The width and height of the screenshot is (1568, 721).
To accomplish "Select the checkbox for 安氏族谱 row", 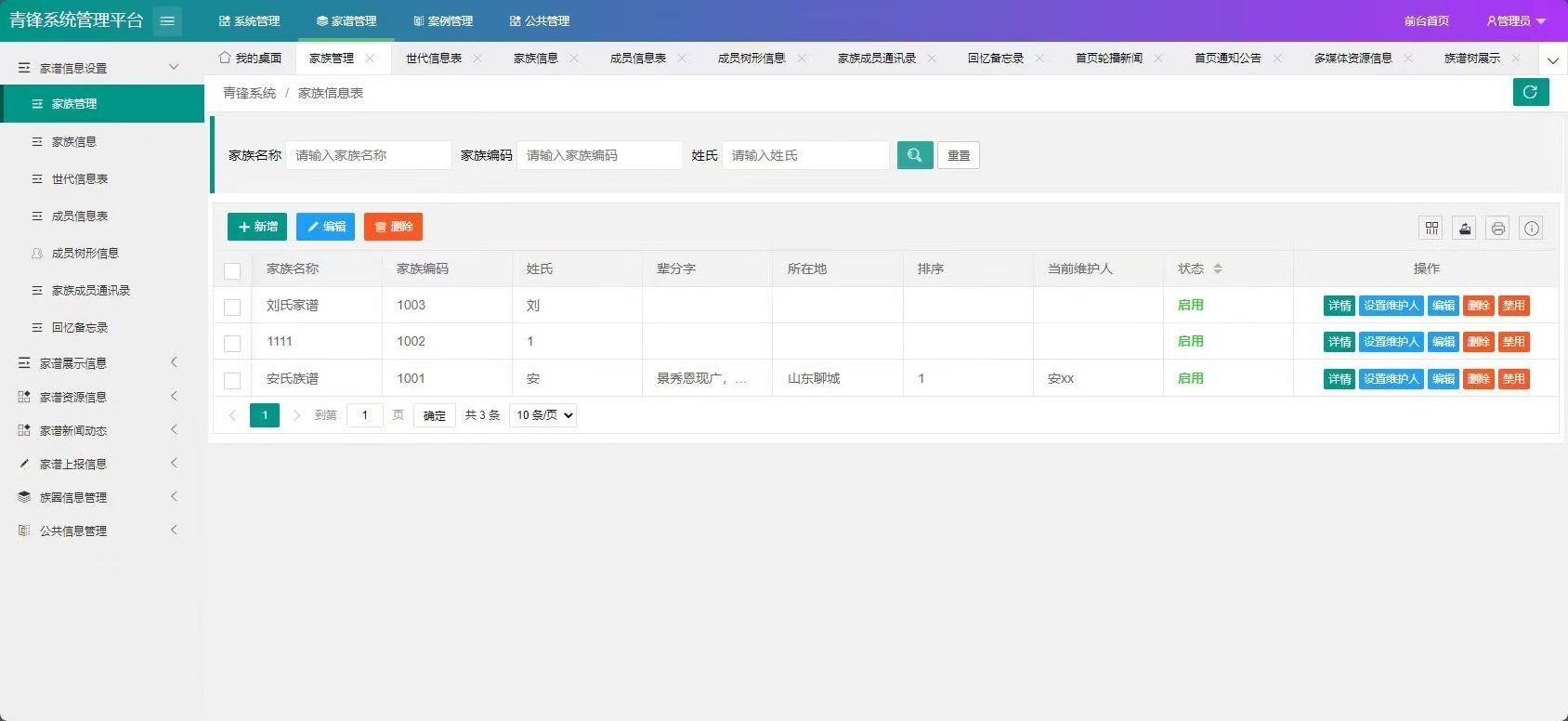I will point(232,380).
